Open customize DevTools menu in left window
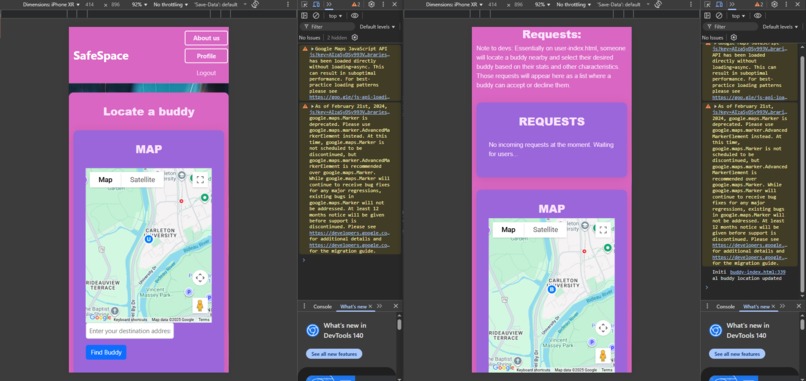This screenshot has width=806, height=381. click(x=383, y=4)
